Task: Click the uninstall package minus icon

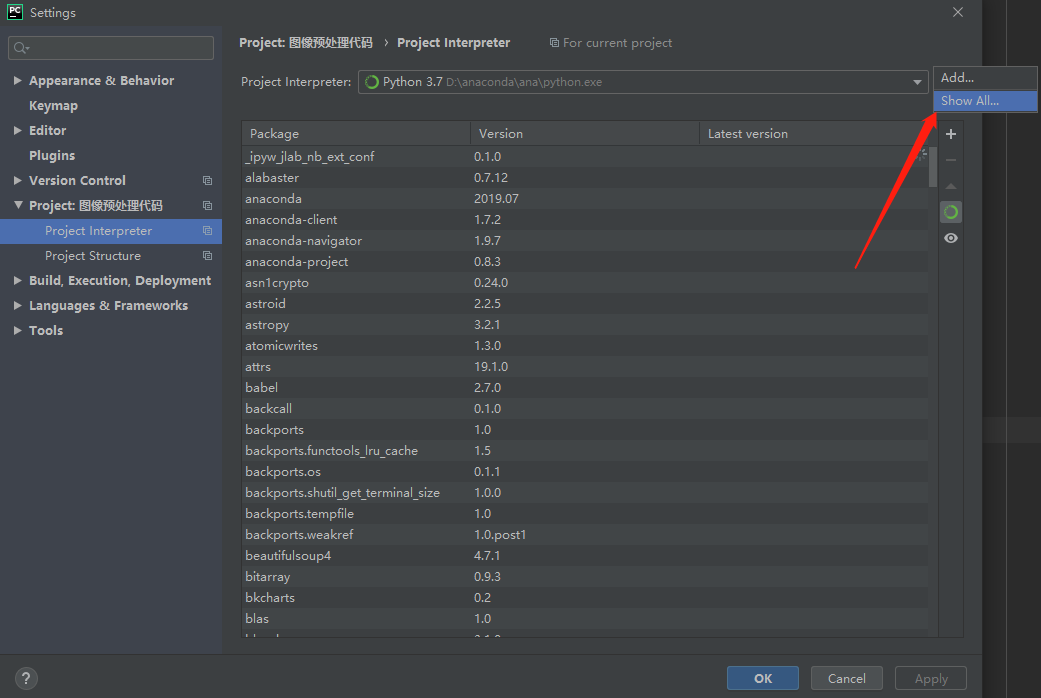Action: click(x=951, y=160)
